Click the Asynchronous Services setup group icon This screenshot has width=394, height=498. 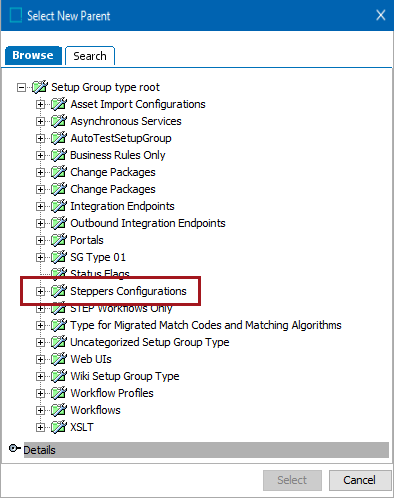(59, 121)
